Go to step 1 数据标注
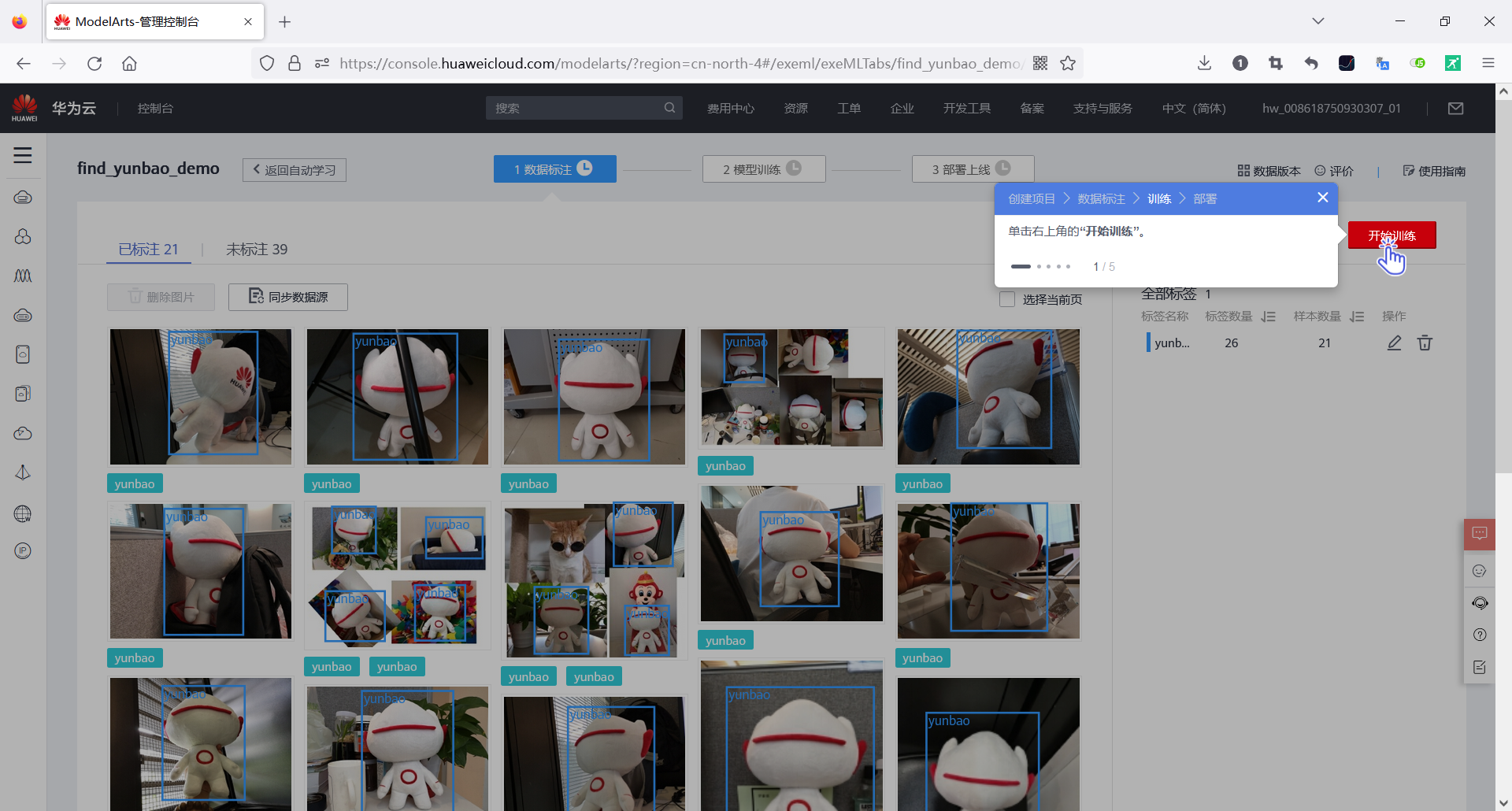 point(554,168)
